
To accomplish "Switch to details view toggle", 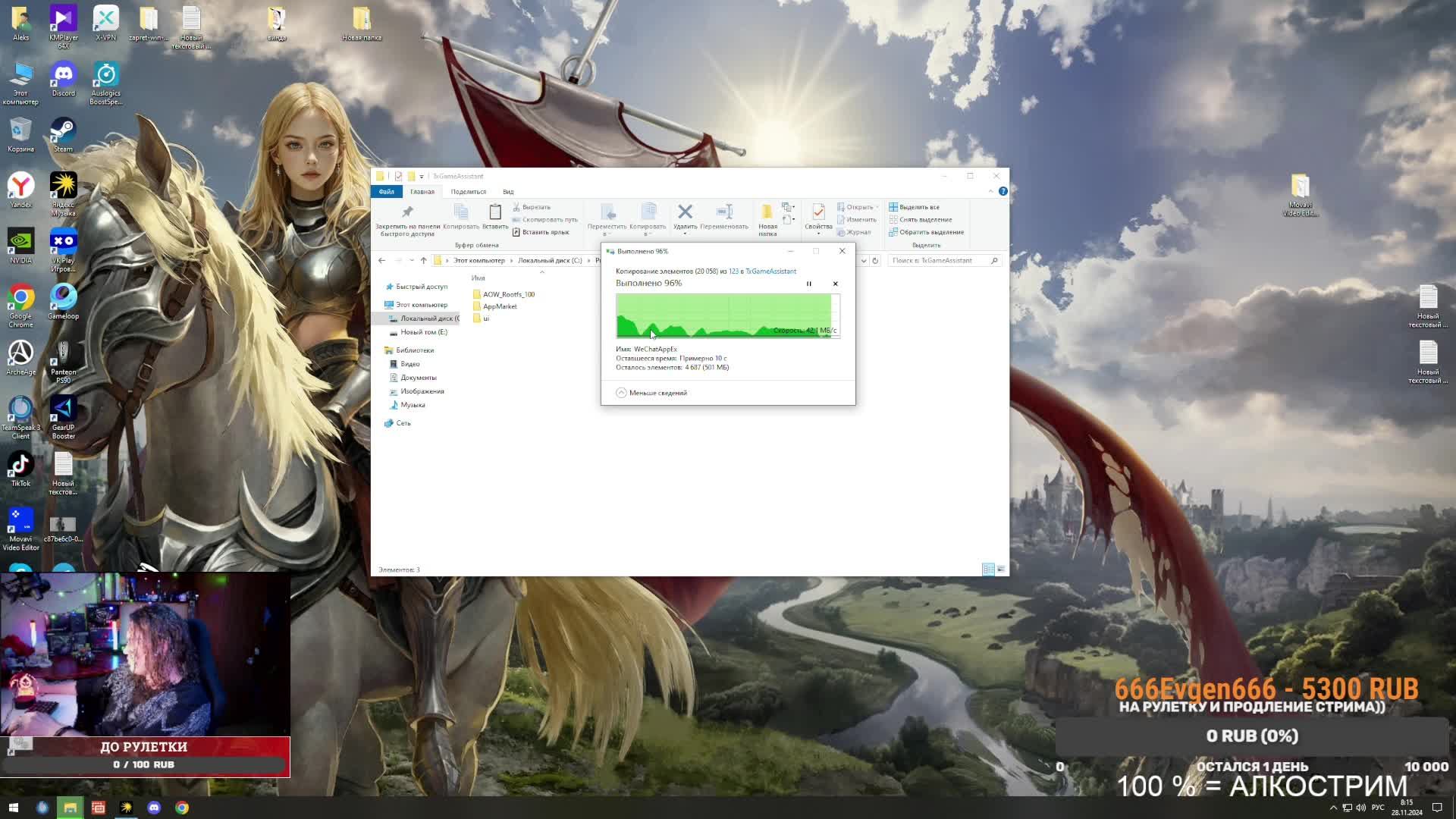I will pos(988,570).
